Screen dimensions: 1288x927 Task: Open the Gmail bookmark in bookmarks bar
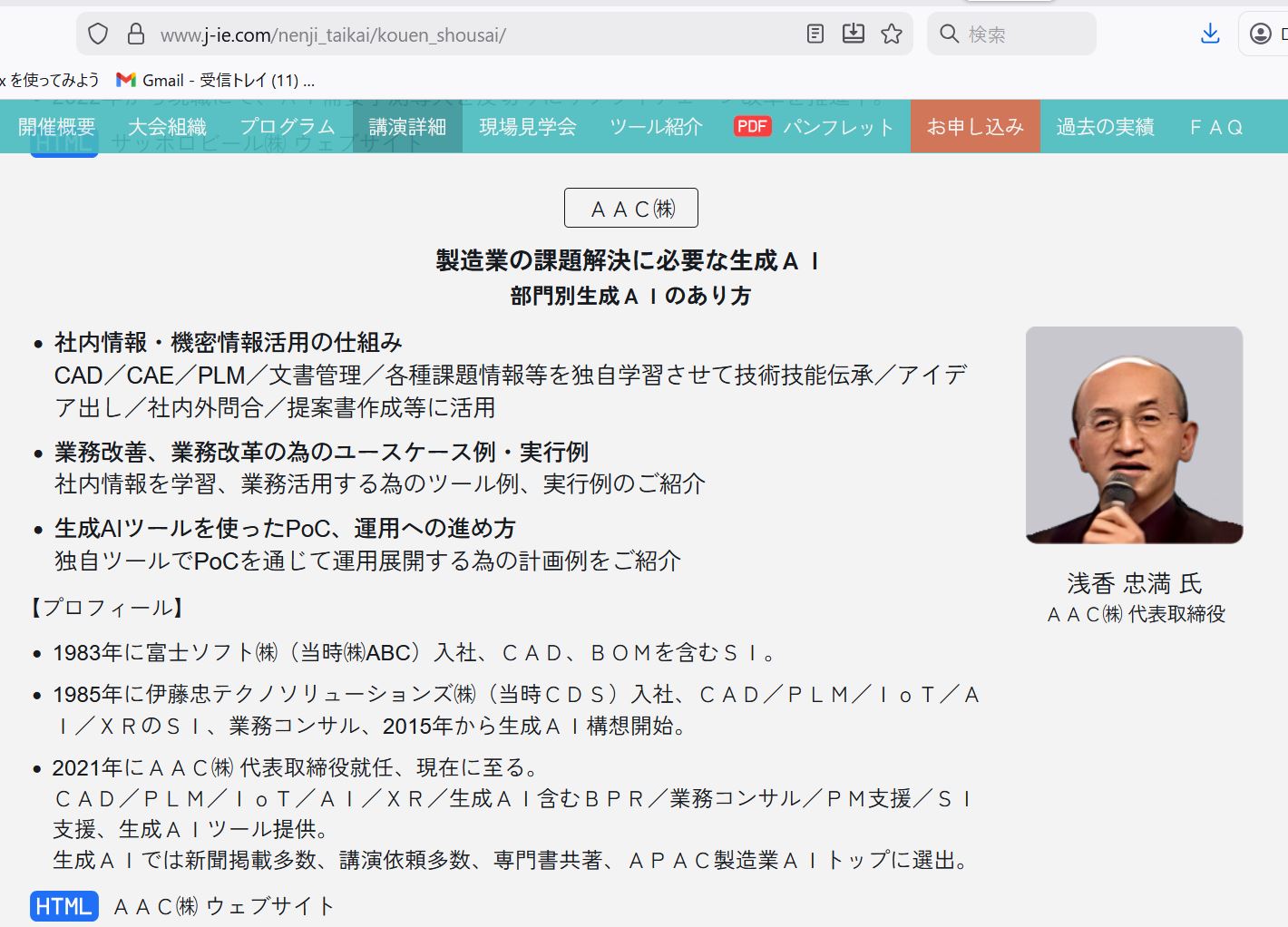click(216, 80)
